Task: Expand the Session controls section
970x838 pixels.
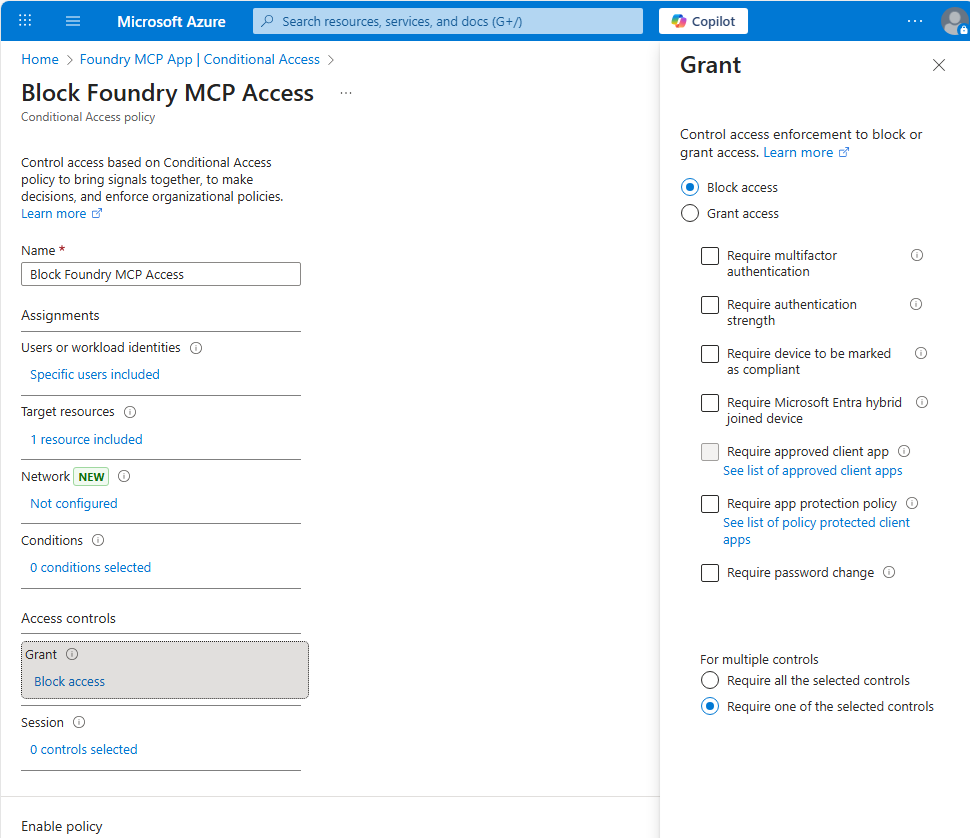Action: pos(84,749)
